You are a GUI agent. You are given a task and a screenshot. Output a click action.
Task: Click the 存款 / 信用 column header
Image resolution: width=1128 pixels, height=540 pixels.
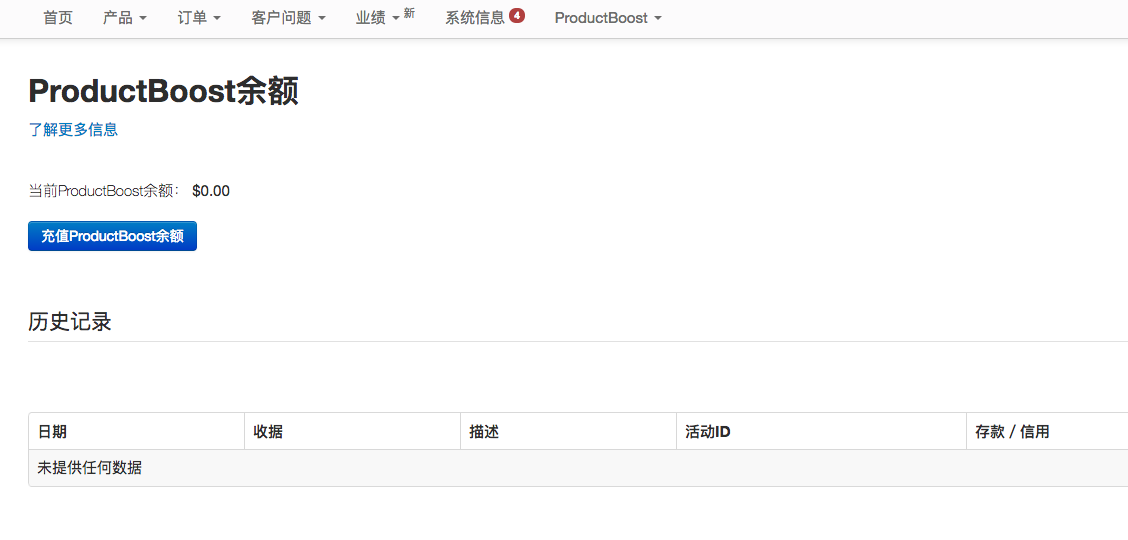(x=1047, y=431)
